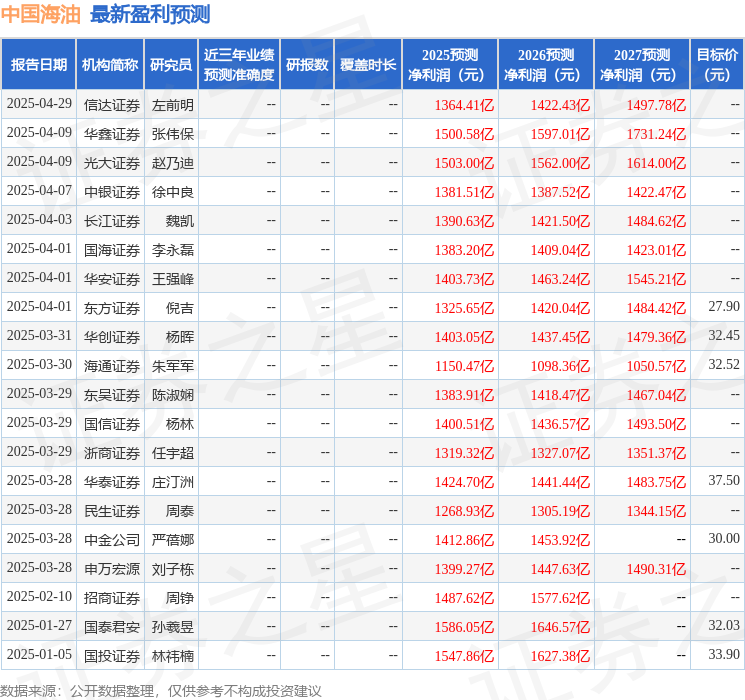Select institution 民生证券

tap(112, 511)
